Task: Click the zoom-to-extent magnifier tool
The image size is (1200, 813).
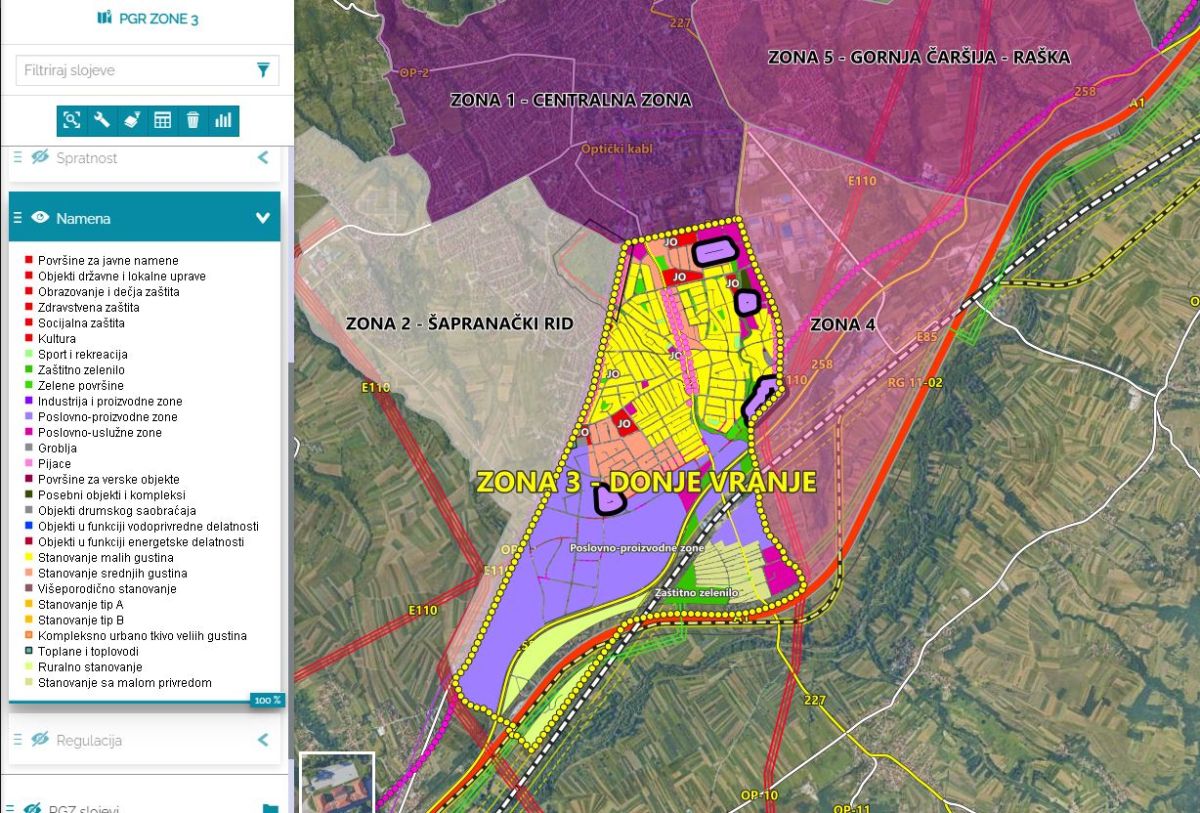Action: pyautogui.click(x=72, y=121)
